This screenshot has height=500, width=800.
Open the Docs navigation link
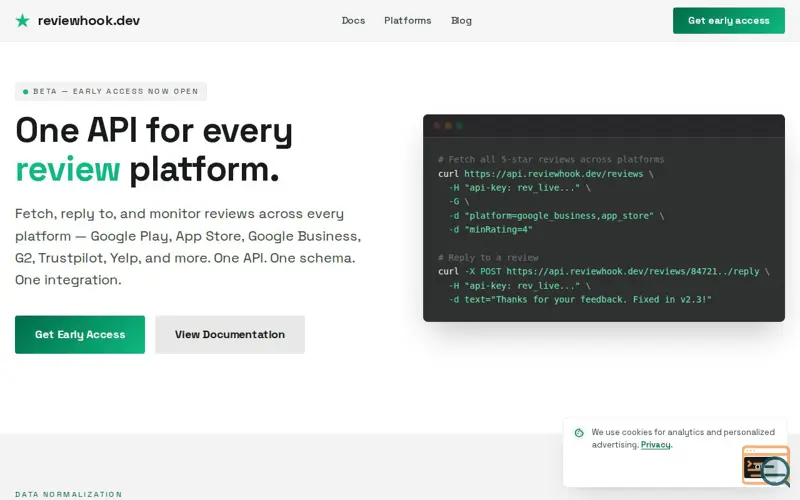tap(353, 20)
